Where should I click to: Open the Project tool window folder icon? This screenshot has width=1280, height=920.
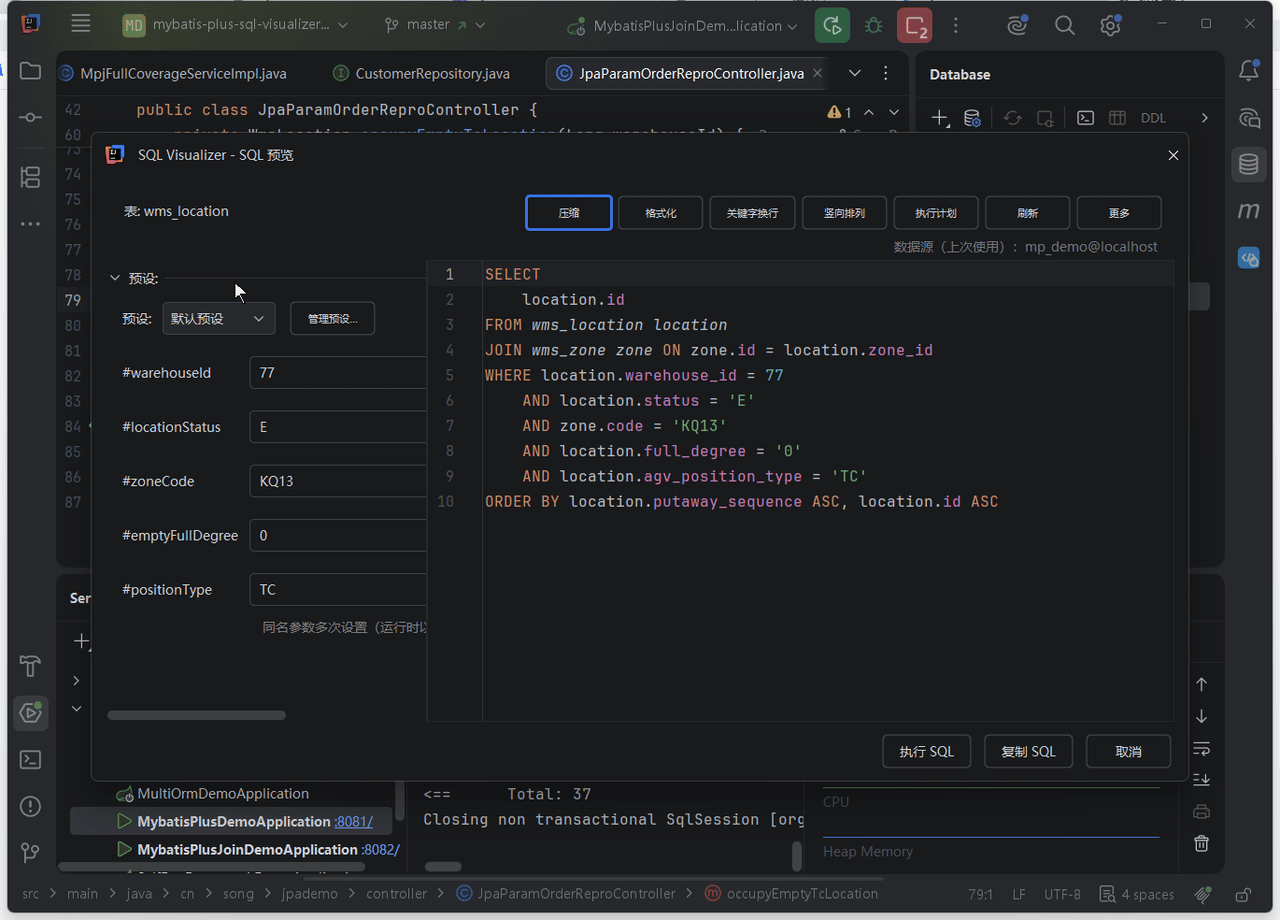coord(30,71)
